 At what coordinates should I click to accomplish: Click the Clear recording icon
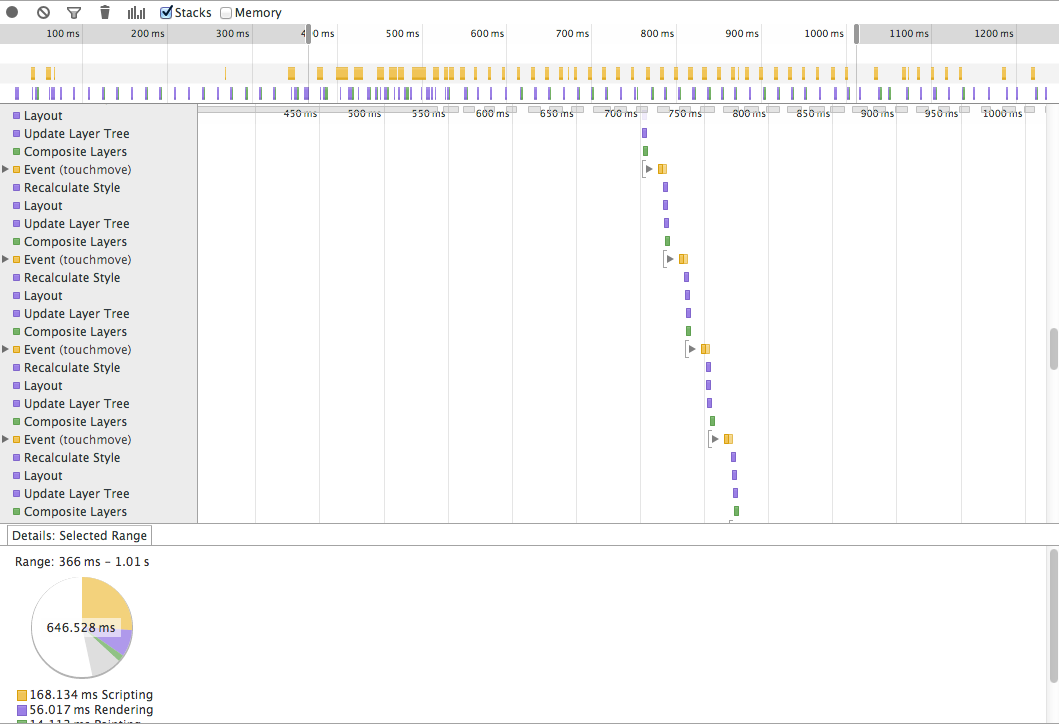click(x=43, y=13)
